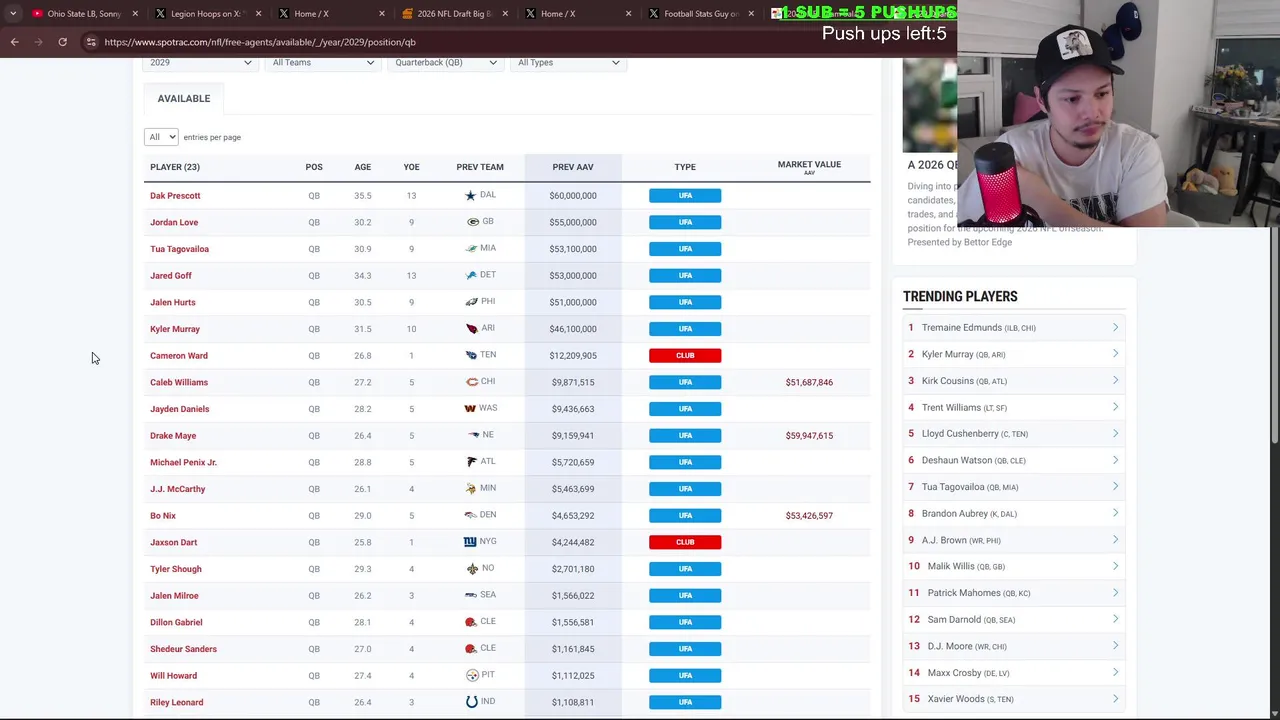1280x720 pixels.
Task: Open Jordan Love player link
Action: [174, 222]
